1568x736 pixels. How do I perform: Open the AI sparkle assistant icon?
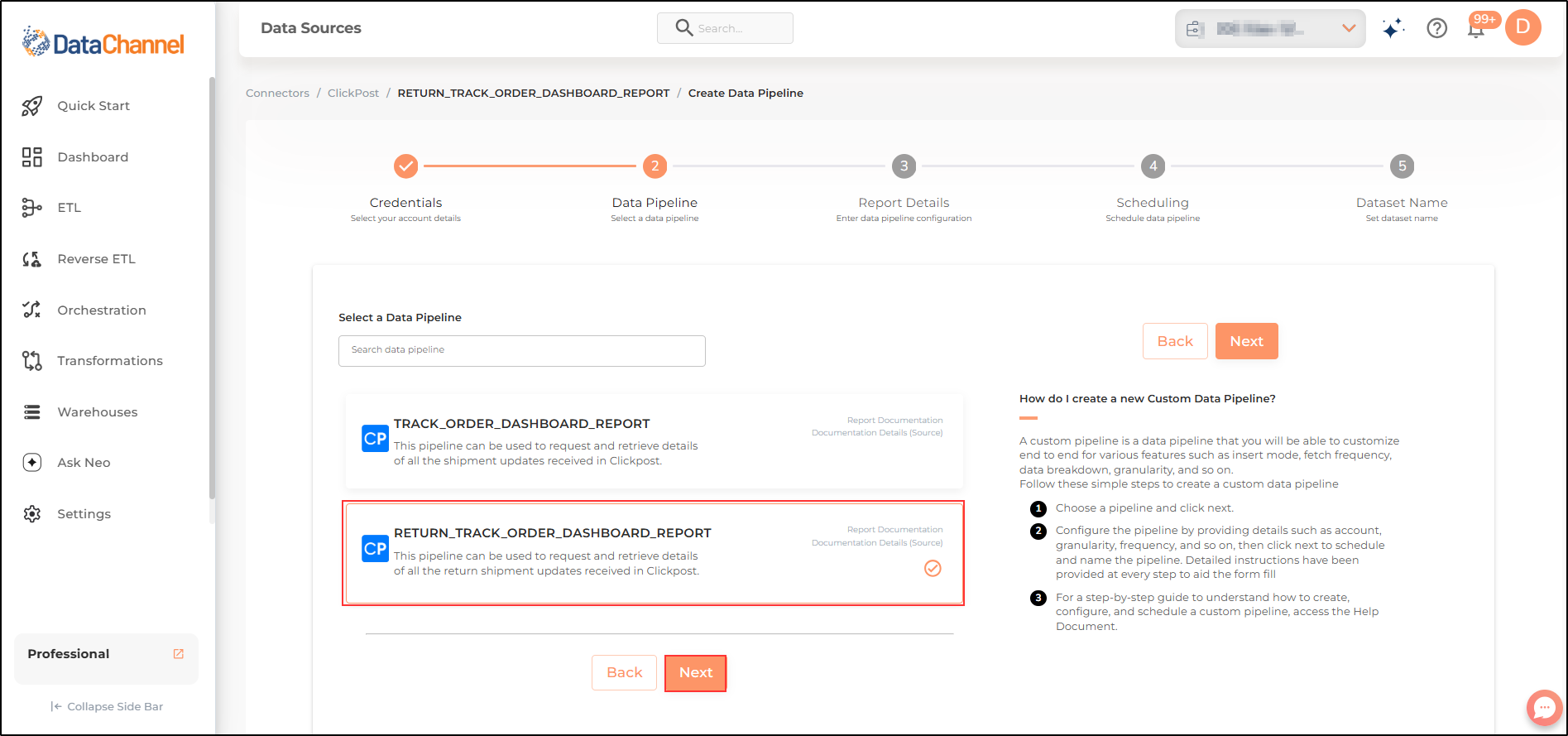click(x=1393, y=28)
